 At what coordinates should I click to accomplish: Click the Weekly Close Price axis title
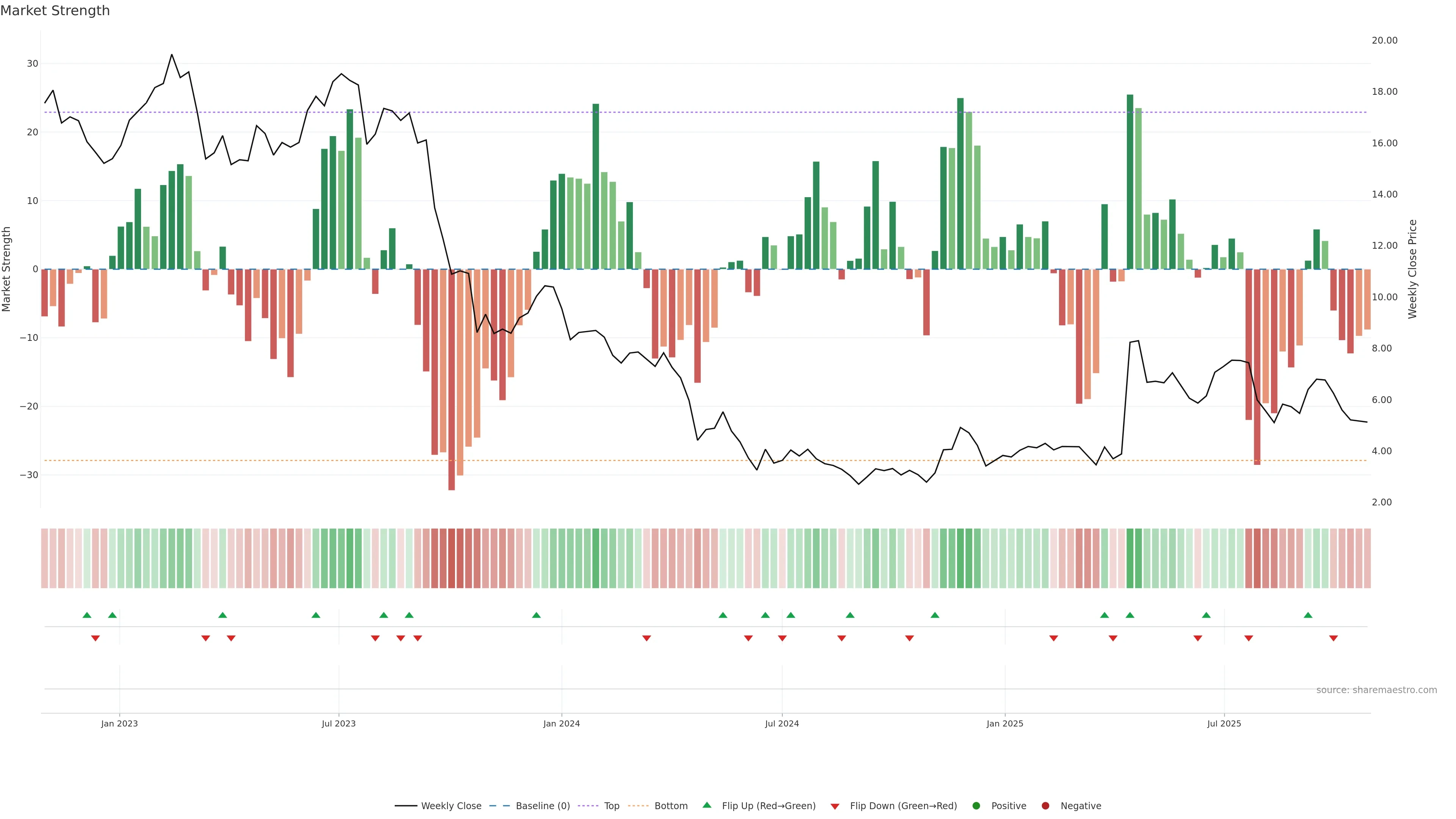tap(1412, 269)
